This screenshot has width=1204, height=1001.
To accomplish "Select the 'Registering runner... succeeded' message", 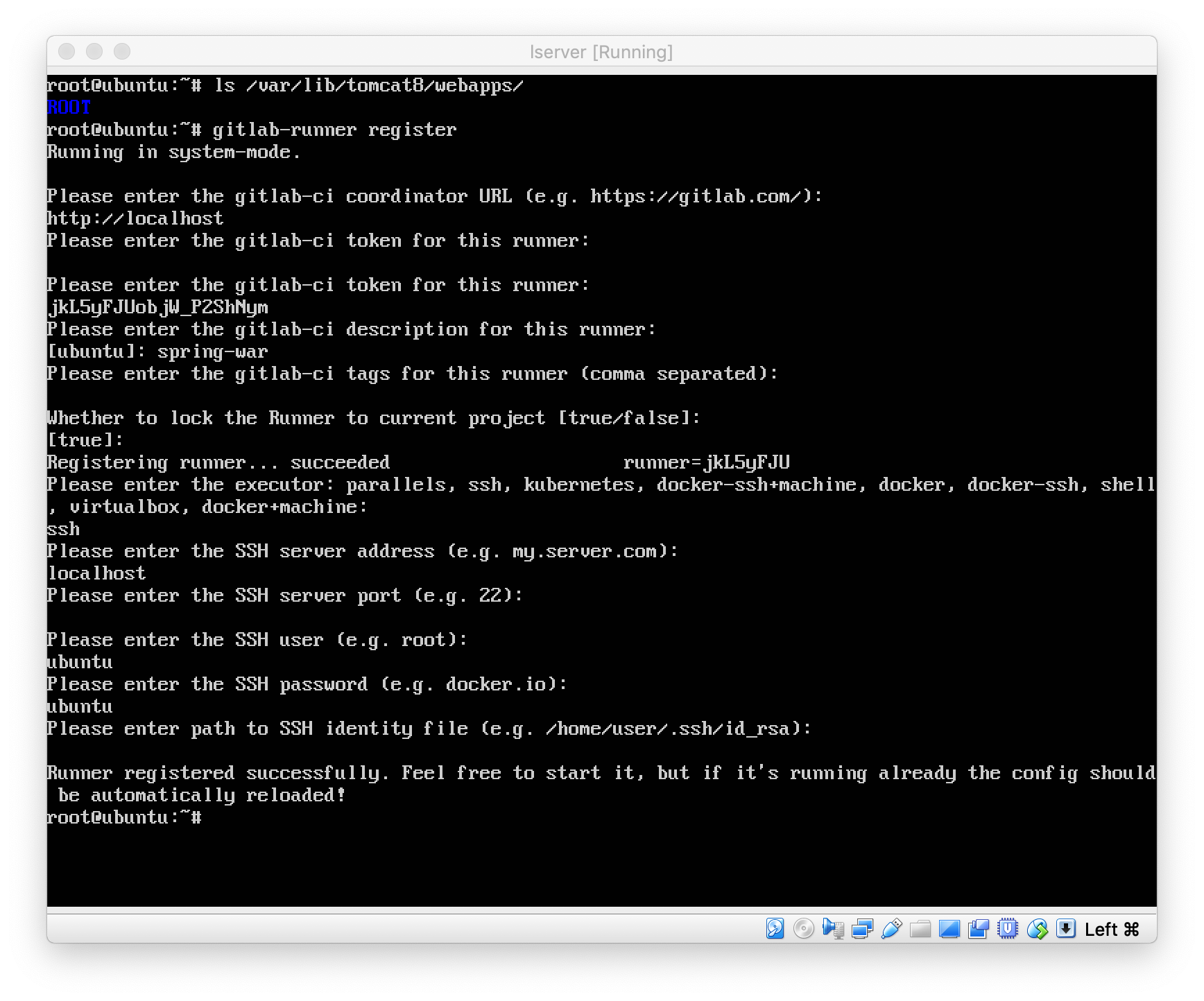I will pyautogui.click(x=218, y=462).
